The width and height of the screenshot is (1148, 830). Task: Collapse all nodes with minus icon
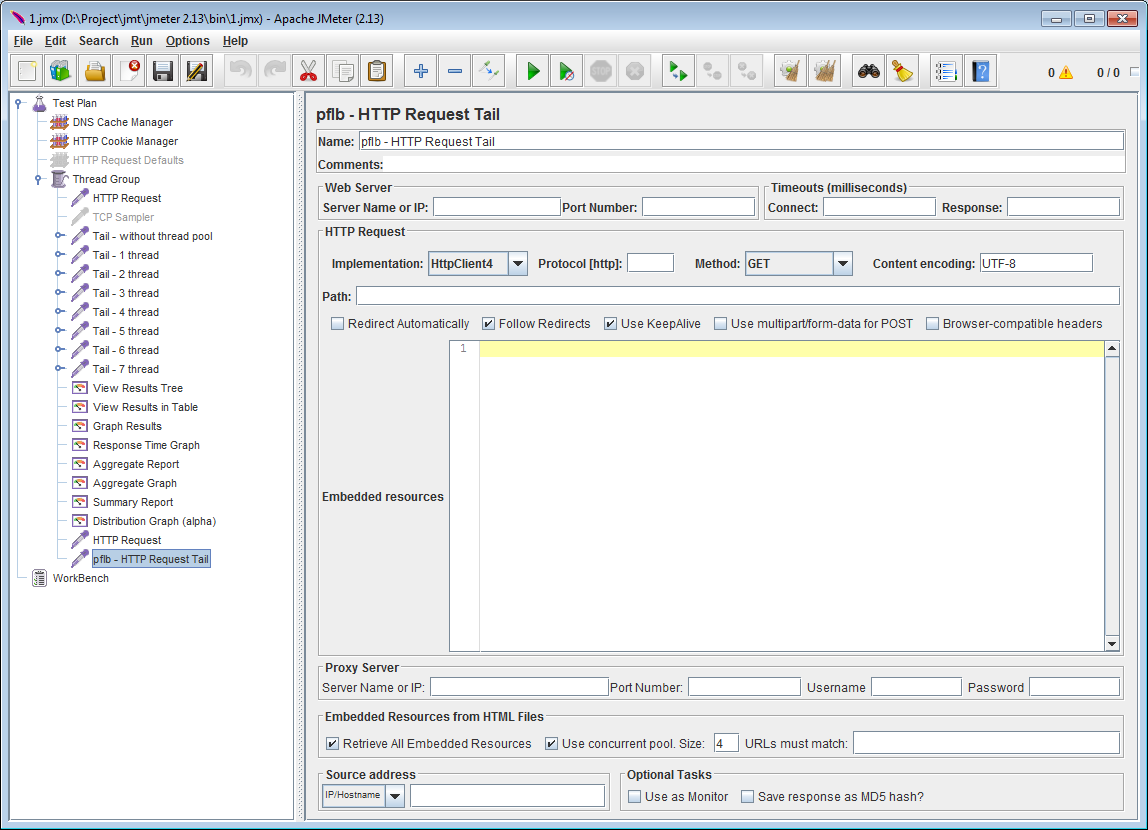(455, 71)
